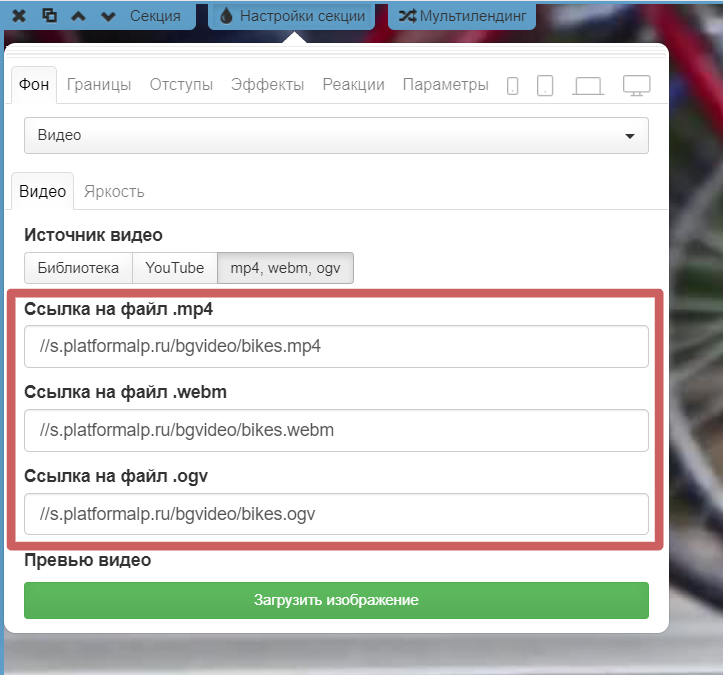Click the .ogv file link field
723x675 pixels.
point(336,515)
